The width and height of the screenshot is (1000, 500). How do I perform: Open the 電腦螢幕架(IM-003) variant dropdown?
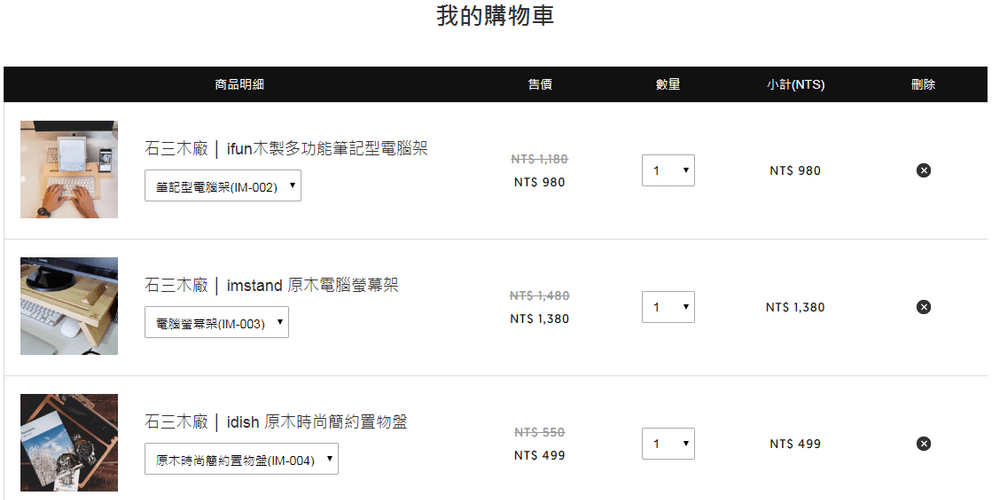click(216, 322)
